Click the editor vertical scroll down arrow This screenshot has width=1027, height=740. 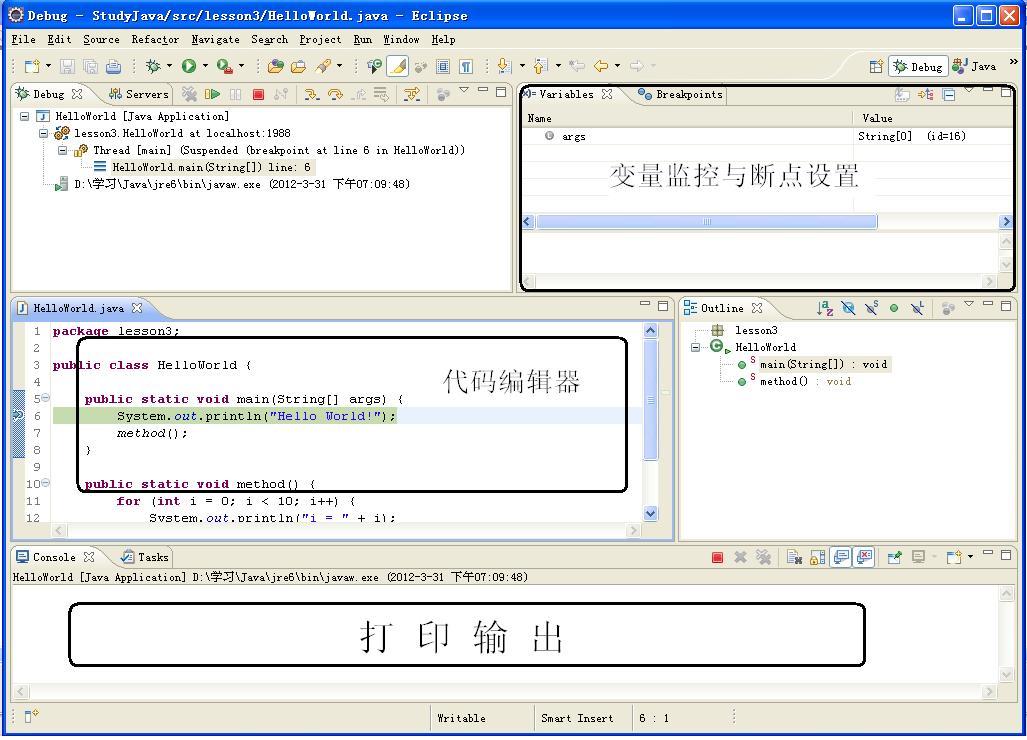650,513
